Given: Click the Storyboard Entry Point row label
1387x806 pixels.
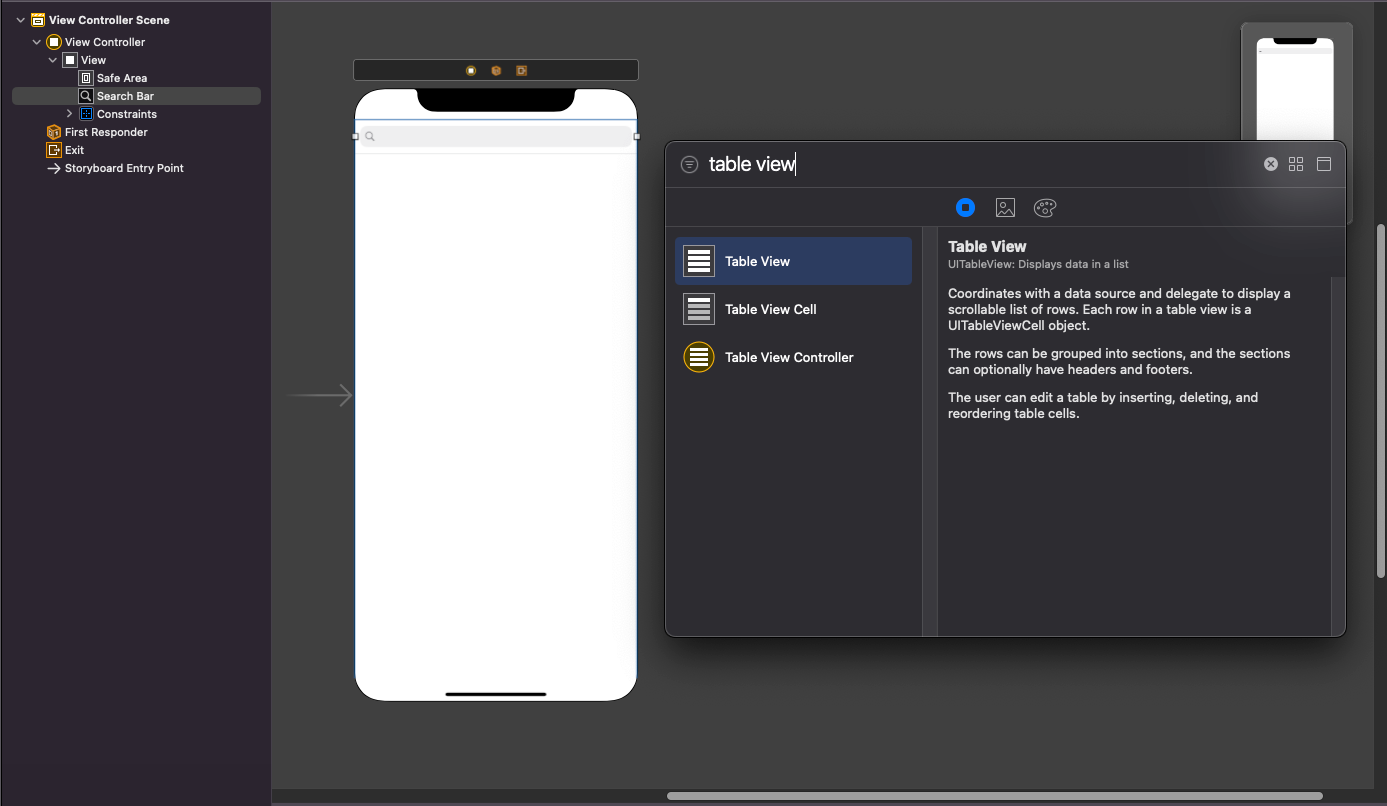Looking at the screenshot, I should tap(124, 168).
